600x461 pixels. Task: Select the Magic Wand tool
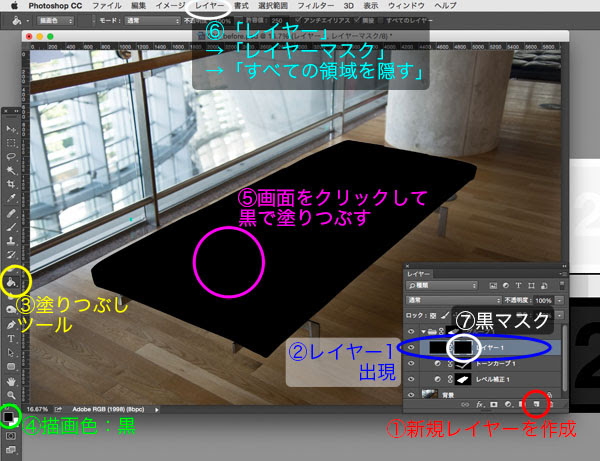click(11, 170)
